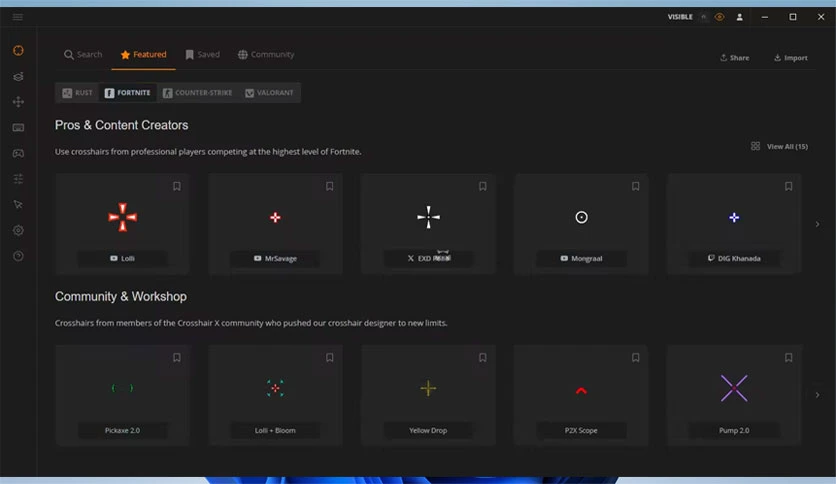Screen dimensions: 836x484
Task: Select the COUNTER-STRIKE game filter
Action: (198, 93)
